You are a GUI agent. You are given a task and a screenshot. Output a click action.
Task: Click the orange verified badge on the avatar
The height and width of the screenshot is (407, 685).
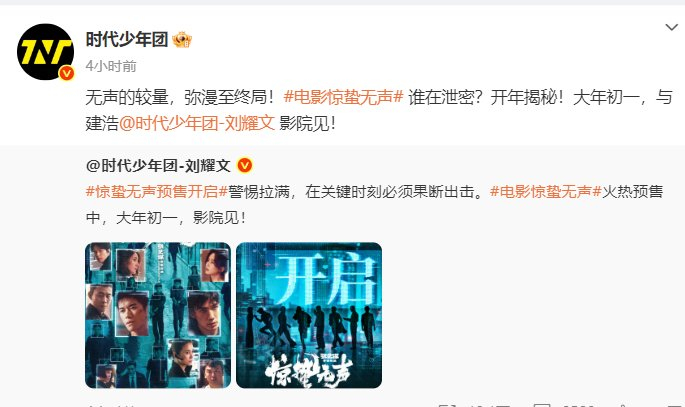click(x=66, y=73)
